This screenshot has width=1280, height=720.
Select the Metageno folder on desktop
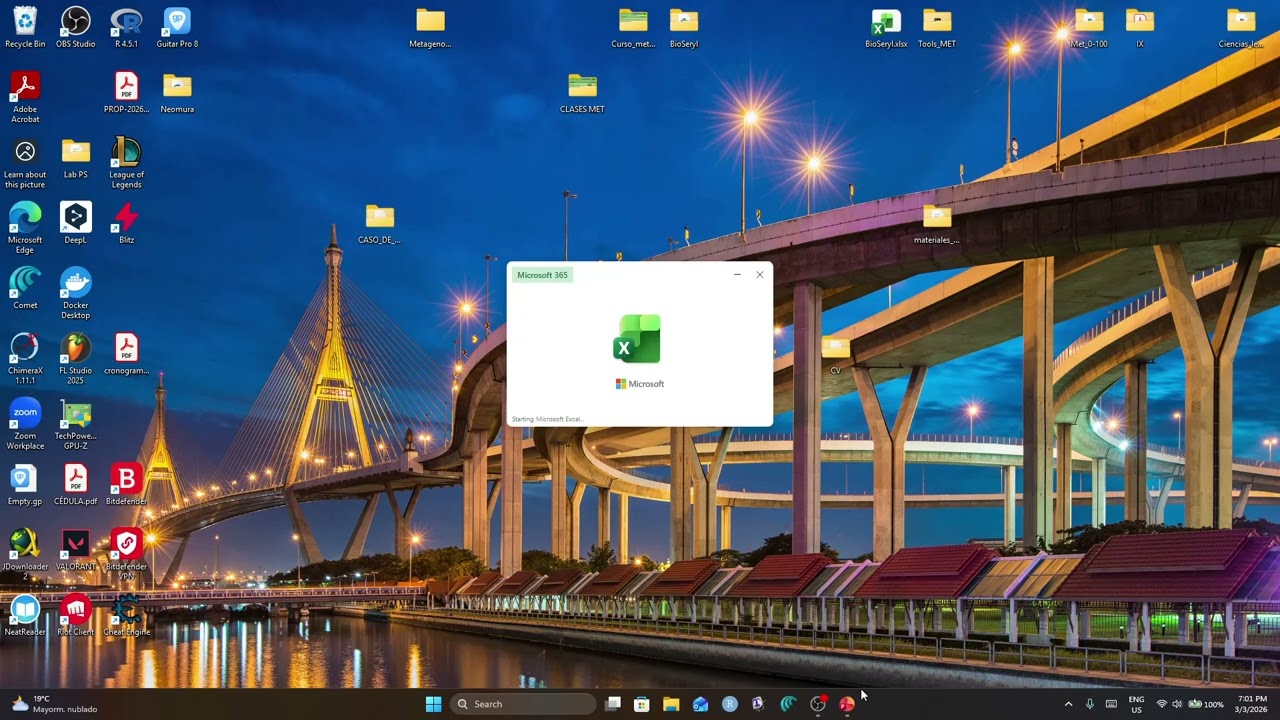(x=430, y=28)
